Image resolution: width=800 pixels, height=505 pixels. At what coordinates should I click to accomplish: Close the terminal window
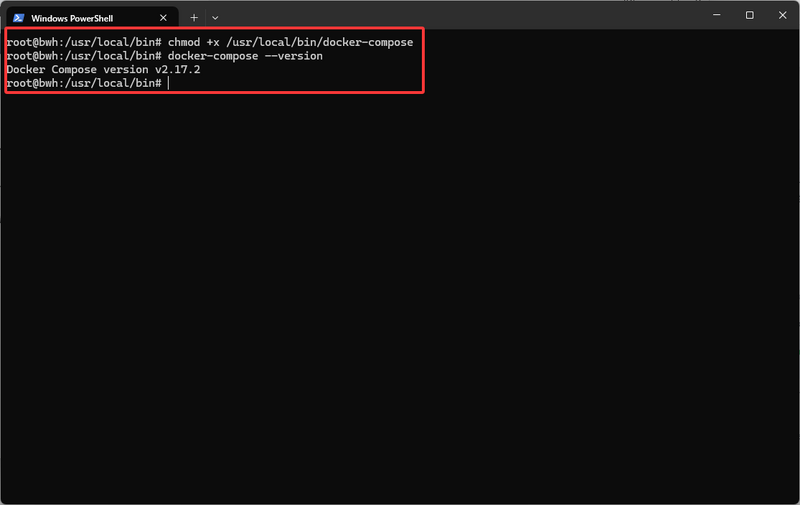click(782, 15)
